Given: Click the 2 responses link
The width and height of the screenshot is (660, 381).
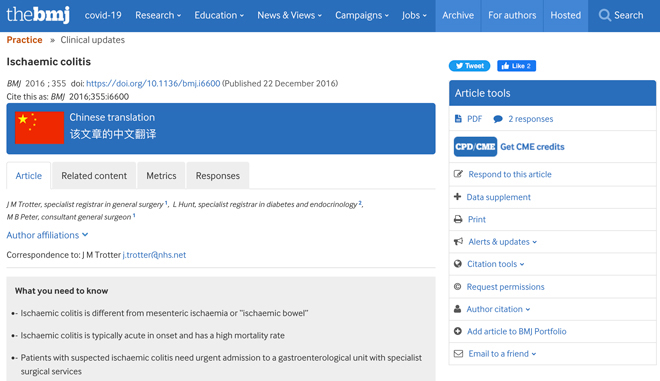Looking at the screenshot, I should click(x=530, y=119).
